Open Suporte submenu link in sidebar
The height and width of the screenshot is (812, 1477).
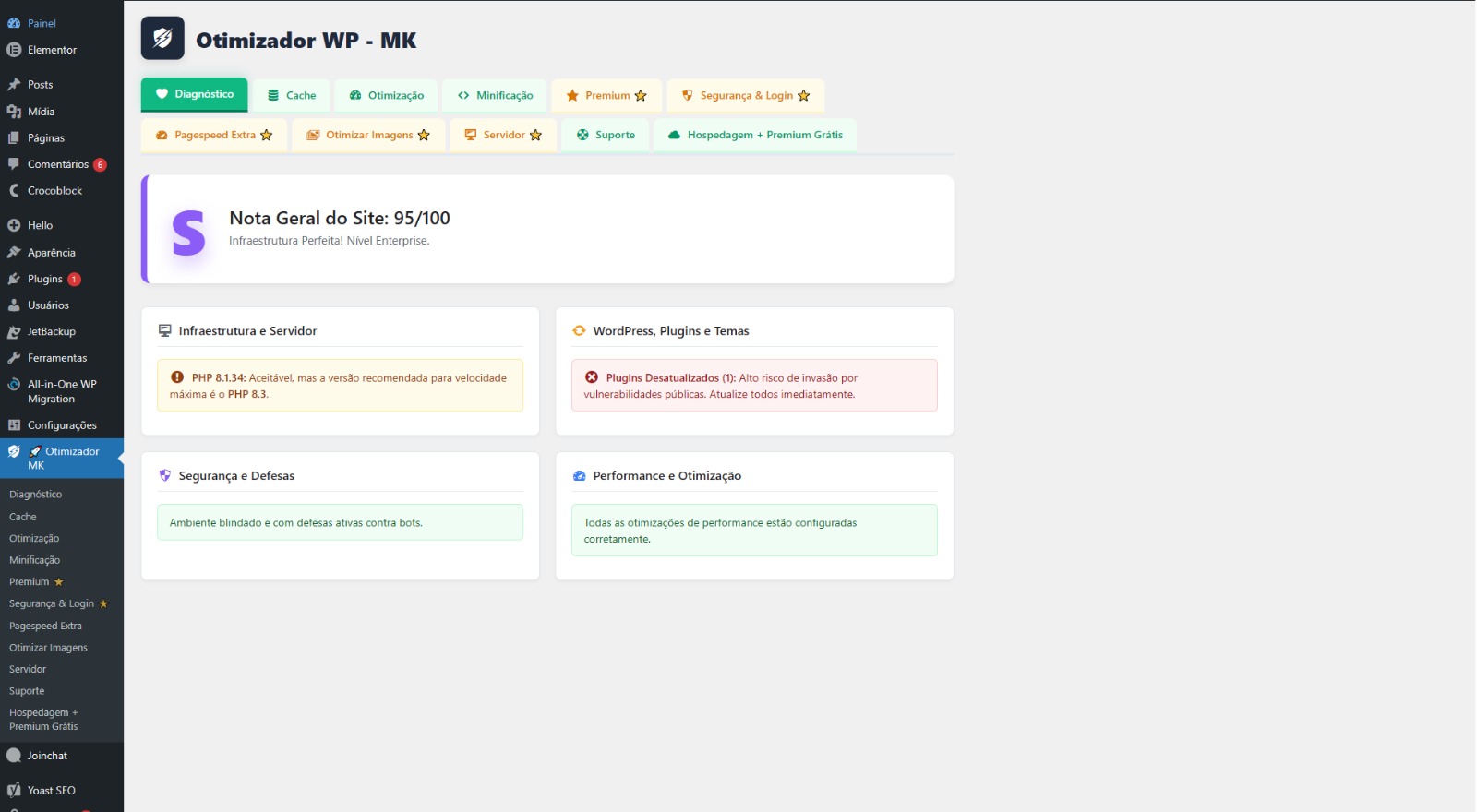pyautogui.click(x=27, y=691)
